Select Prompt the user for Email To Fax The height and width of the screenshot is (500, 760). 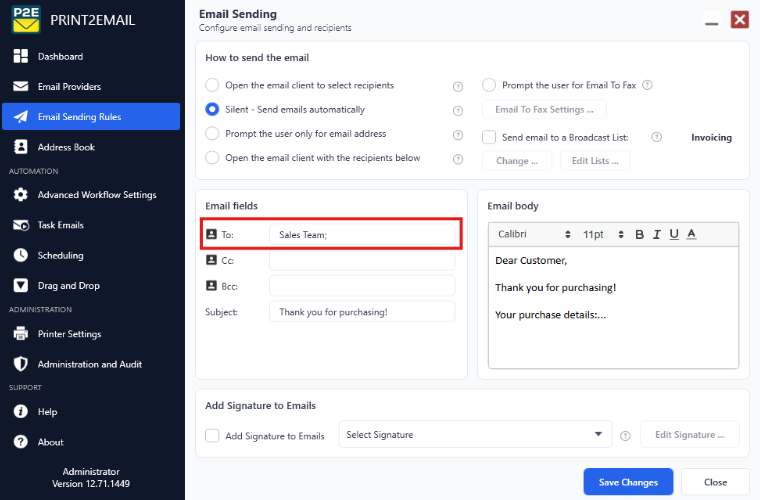pyautogui.click(x=489, y=85)
